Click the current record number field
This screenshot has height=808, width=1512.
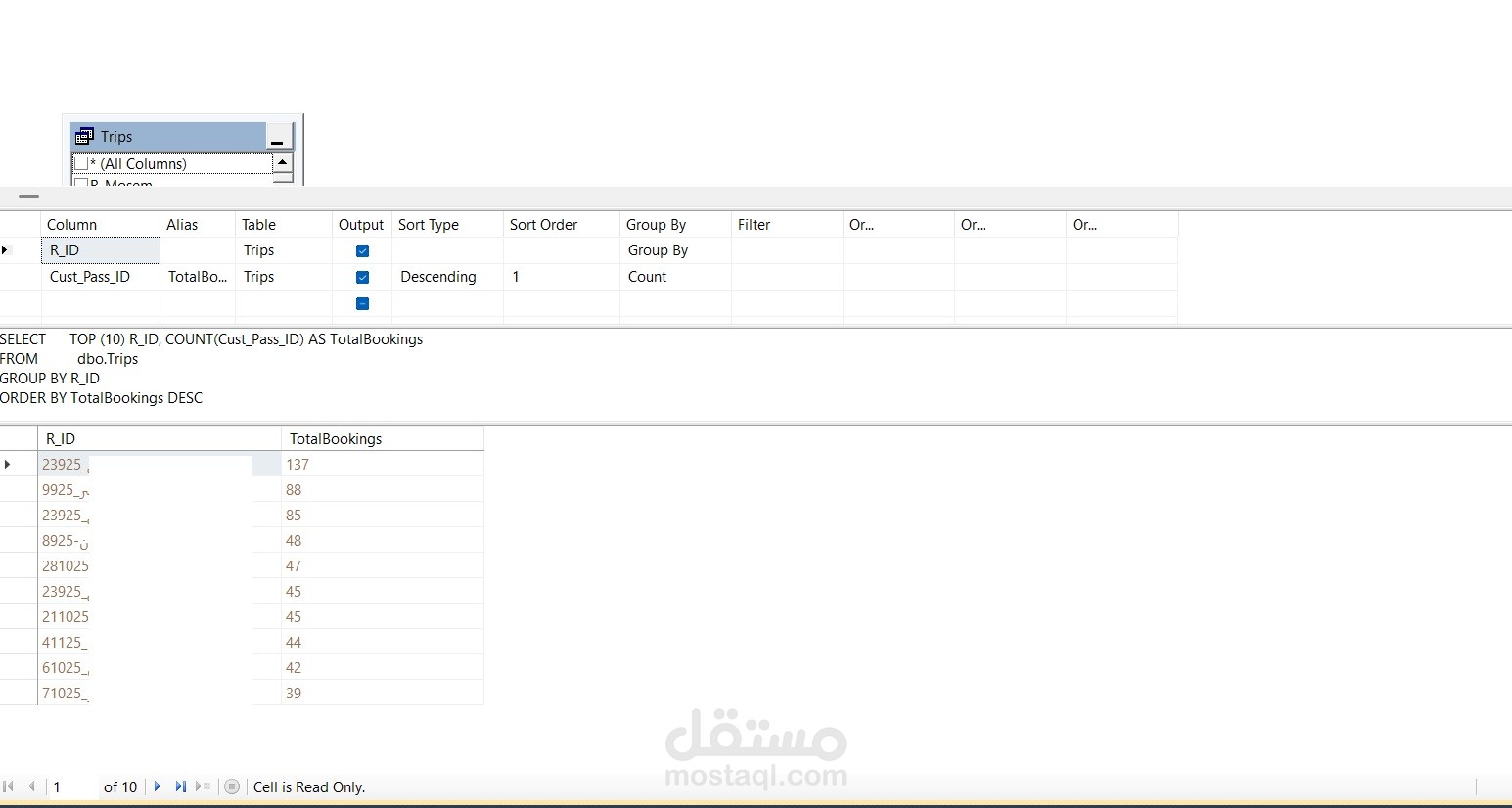pyautogui.click(x=73, y=786)
